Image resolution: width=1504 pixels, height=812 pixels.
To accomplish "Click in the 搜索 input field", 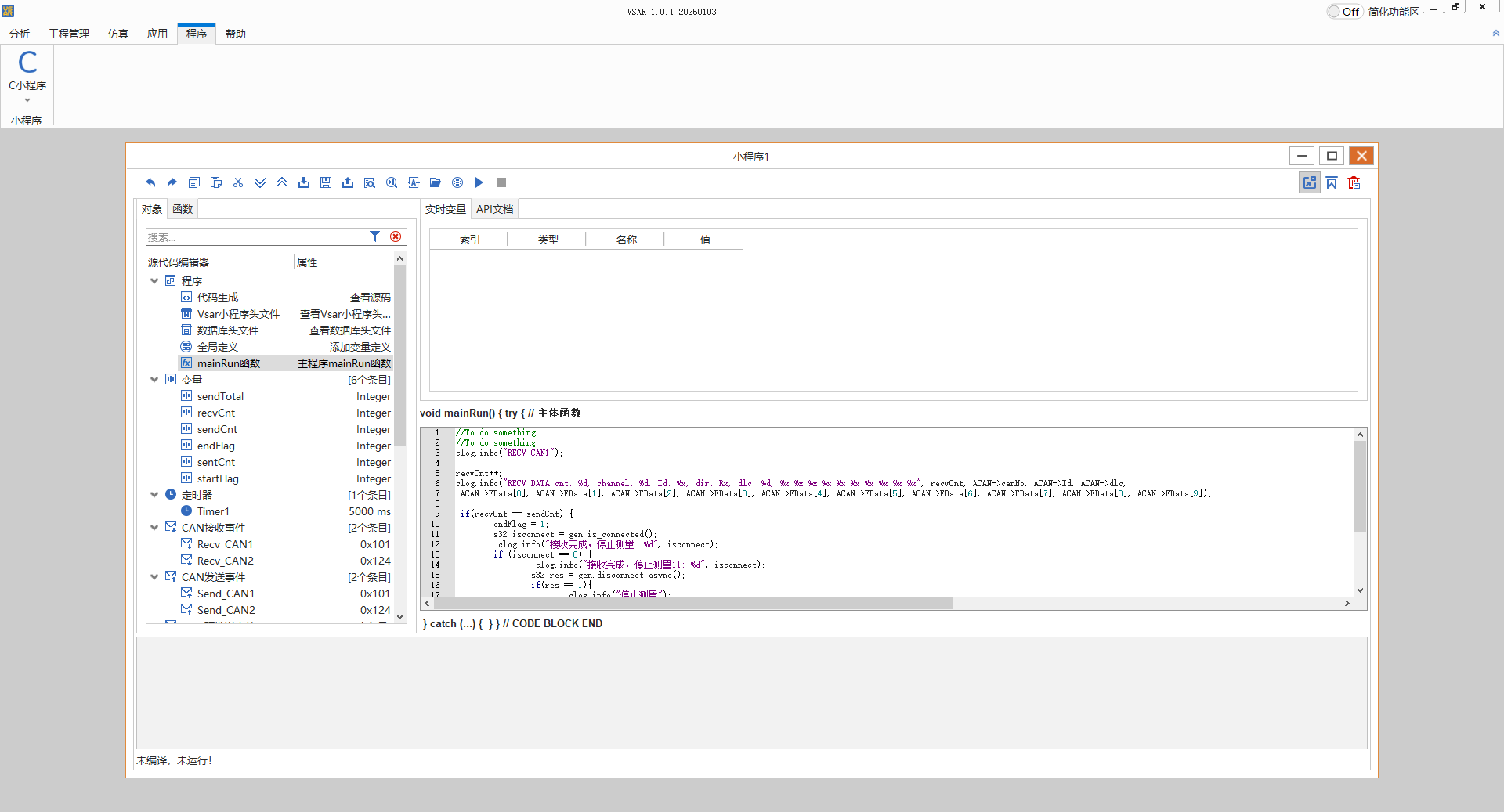I will tap(256, 236).
